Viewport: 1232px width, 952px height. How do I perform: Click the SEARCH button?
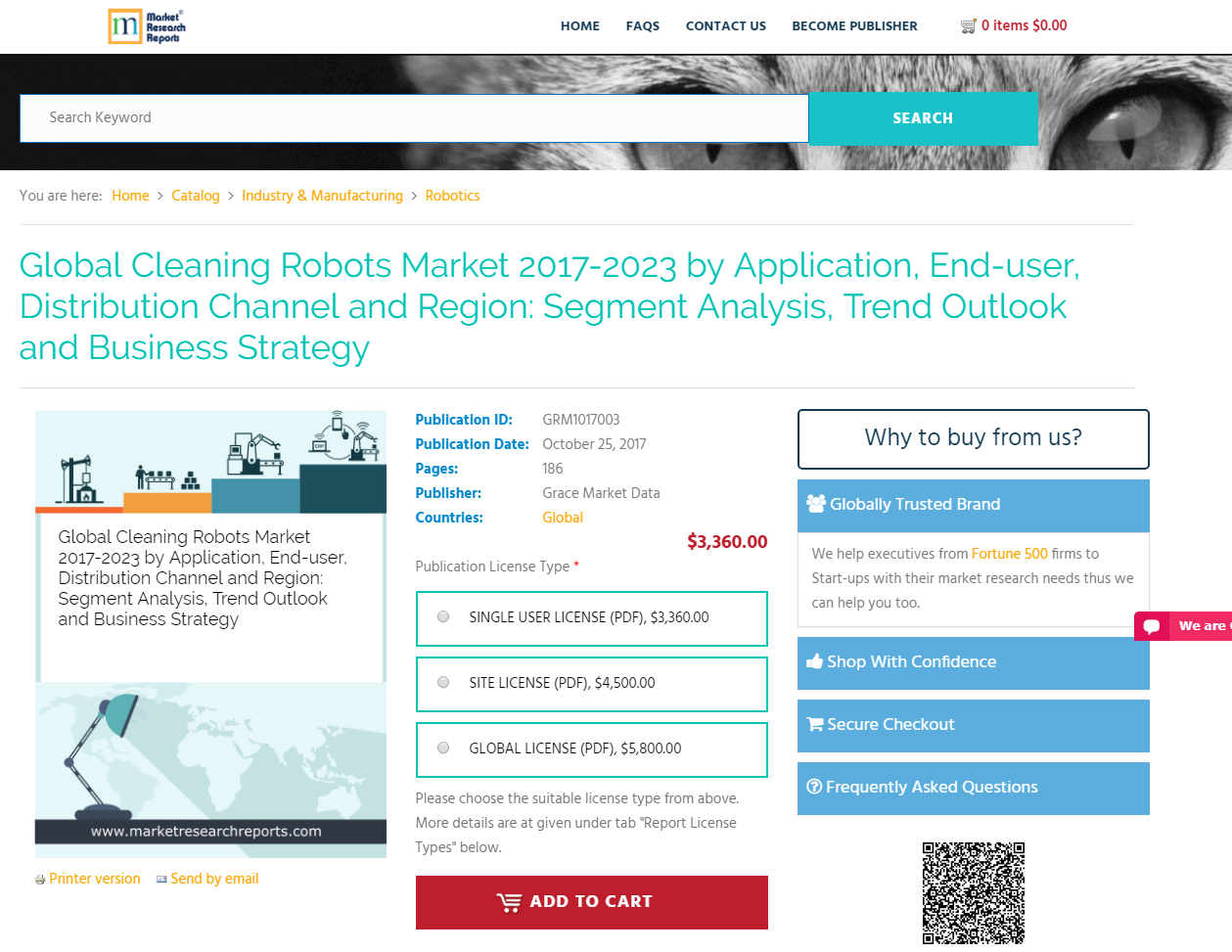point(923,118)
